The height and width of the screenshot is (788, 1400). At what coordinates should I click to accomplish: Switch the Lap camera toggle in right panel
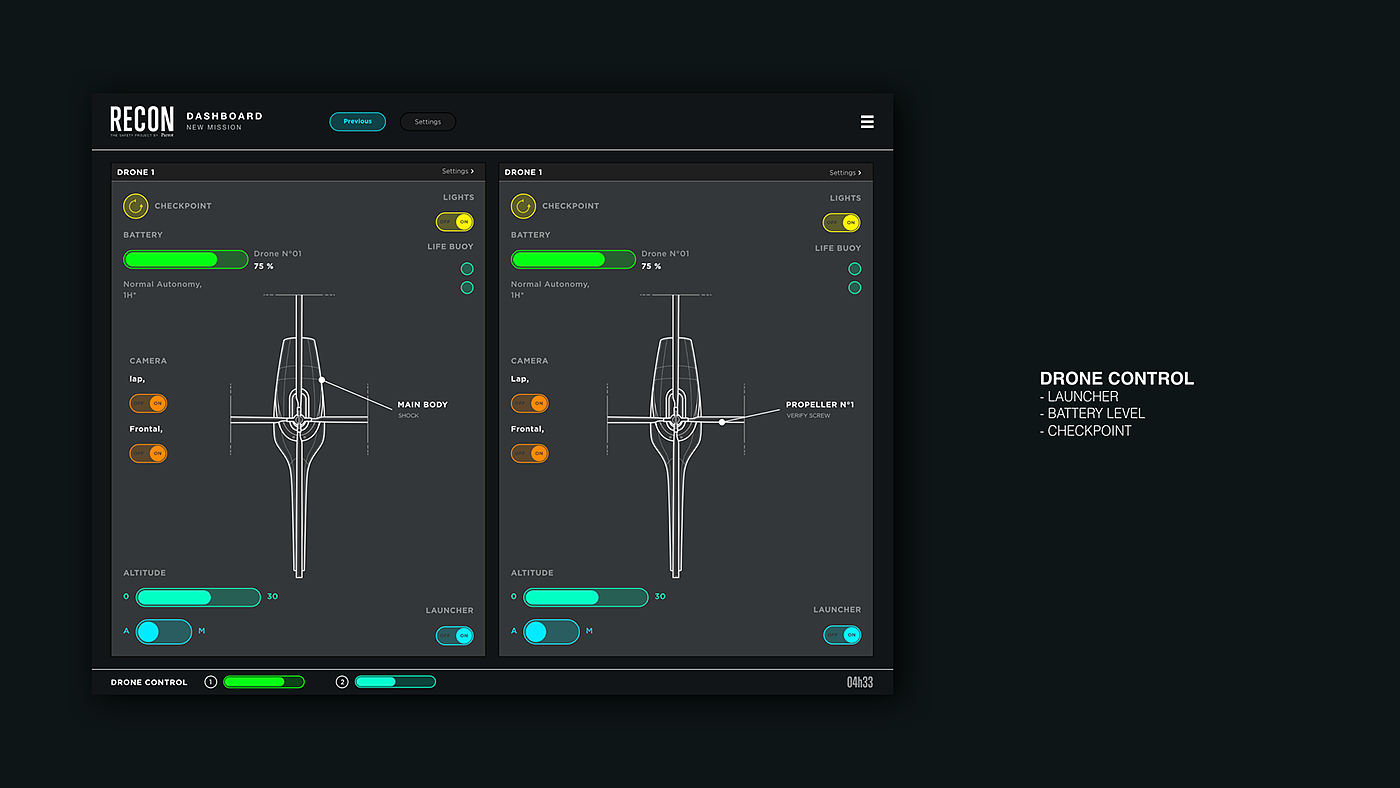click(530, 404)
